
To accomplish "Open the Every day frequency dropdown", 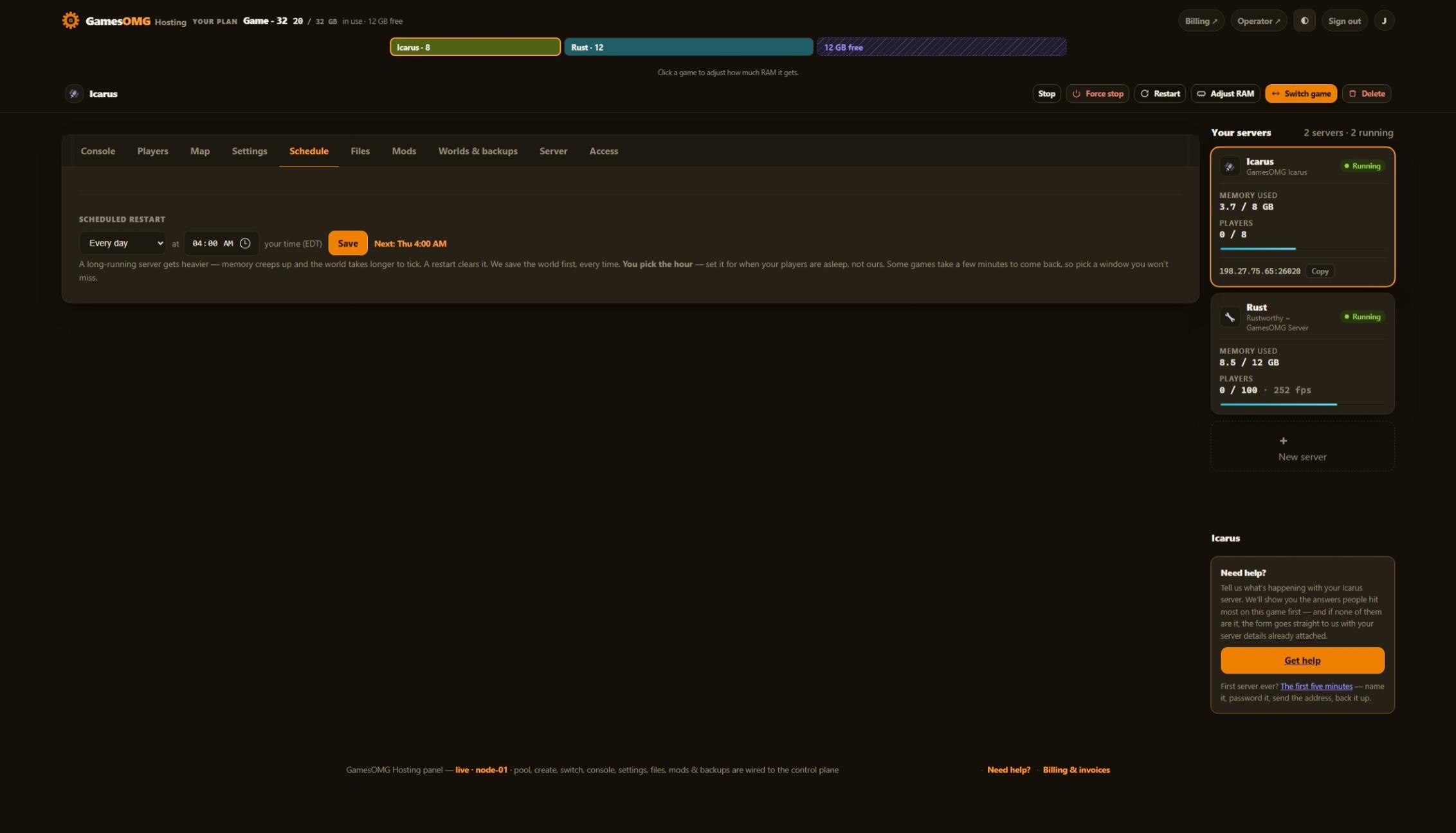I will pyautogui.click(x=122, y=243).
